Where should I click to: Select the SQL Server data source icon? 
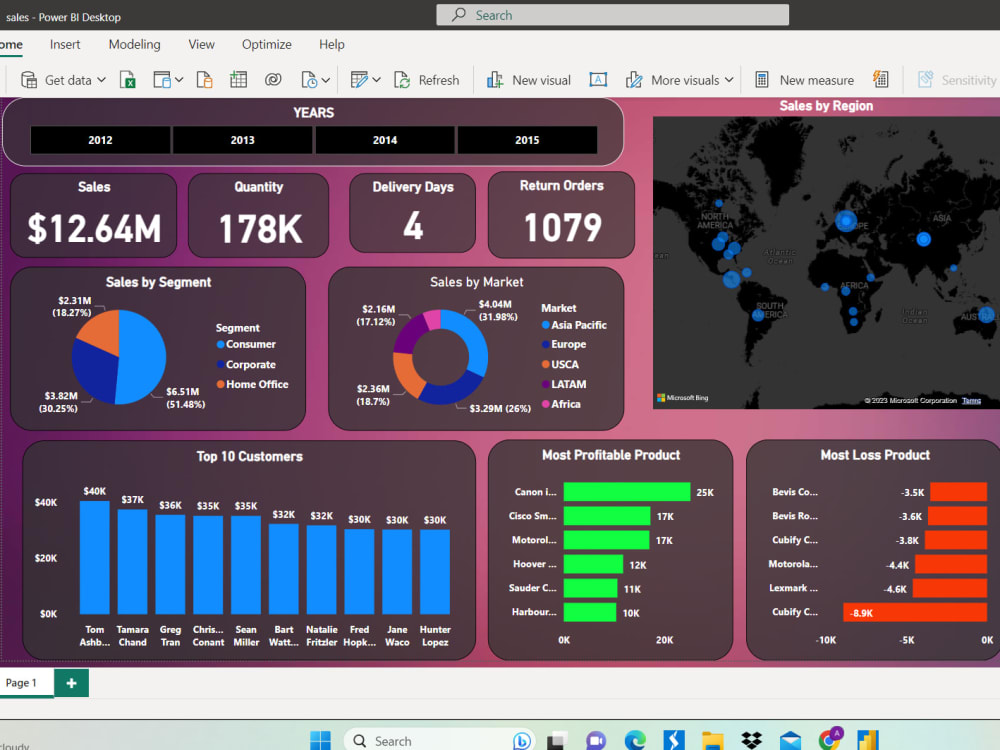pyautogui.click(x=204, y=78)
